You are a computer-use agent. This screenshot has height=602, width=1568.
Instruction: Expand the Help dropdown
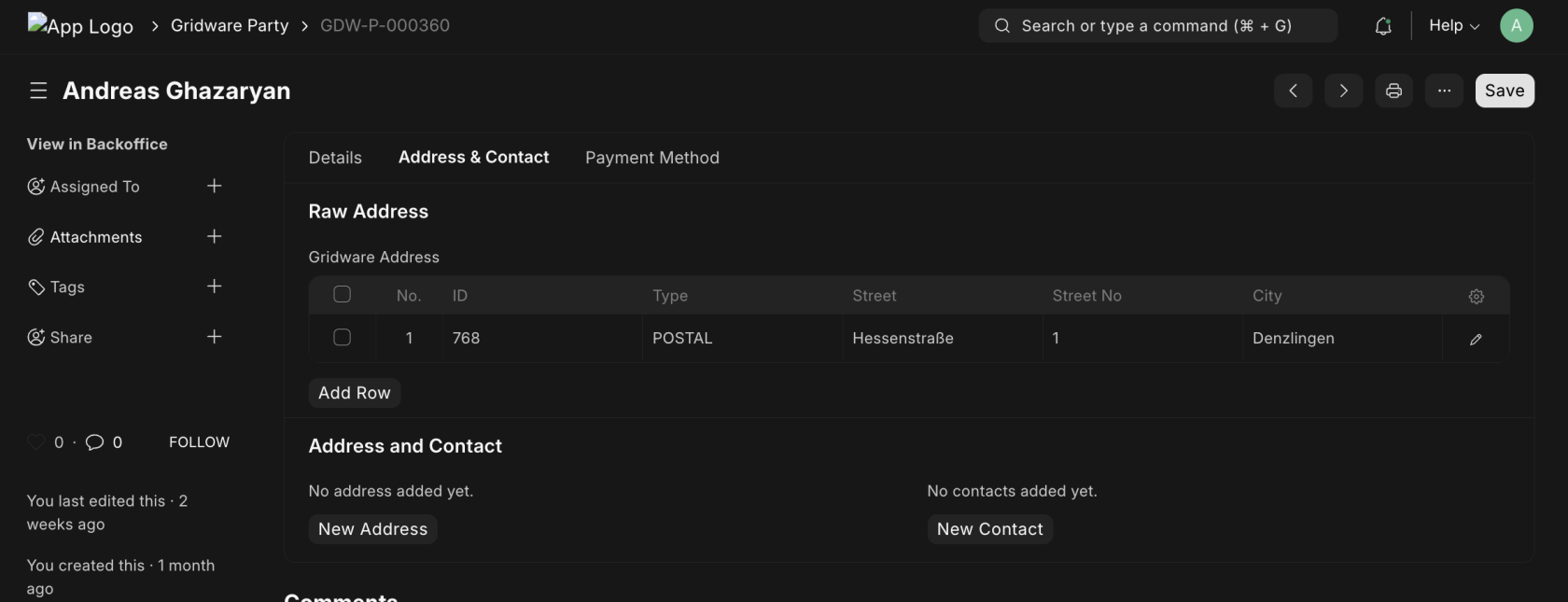pos(1454,25)
